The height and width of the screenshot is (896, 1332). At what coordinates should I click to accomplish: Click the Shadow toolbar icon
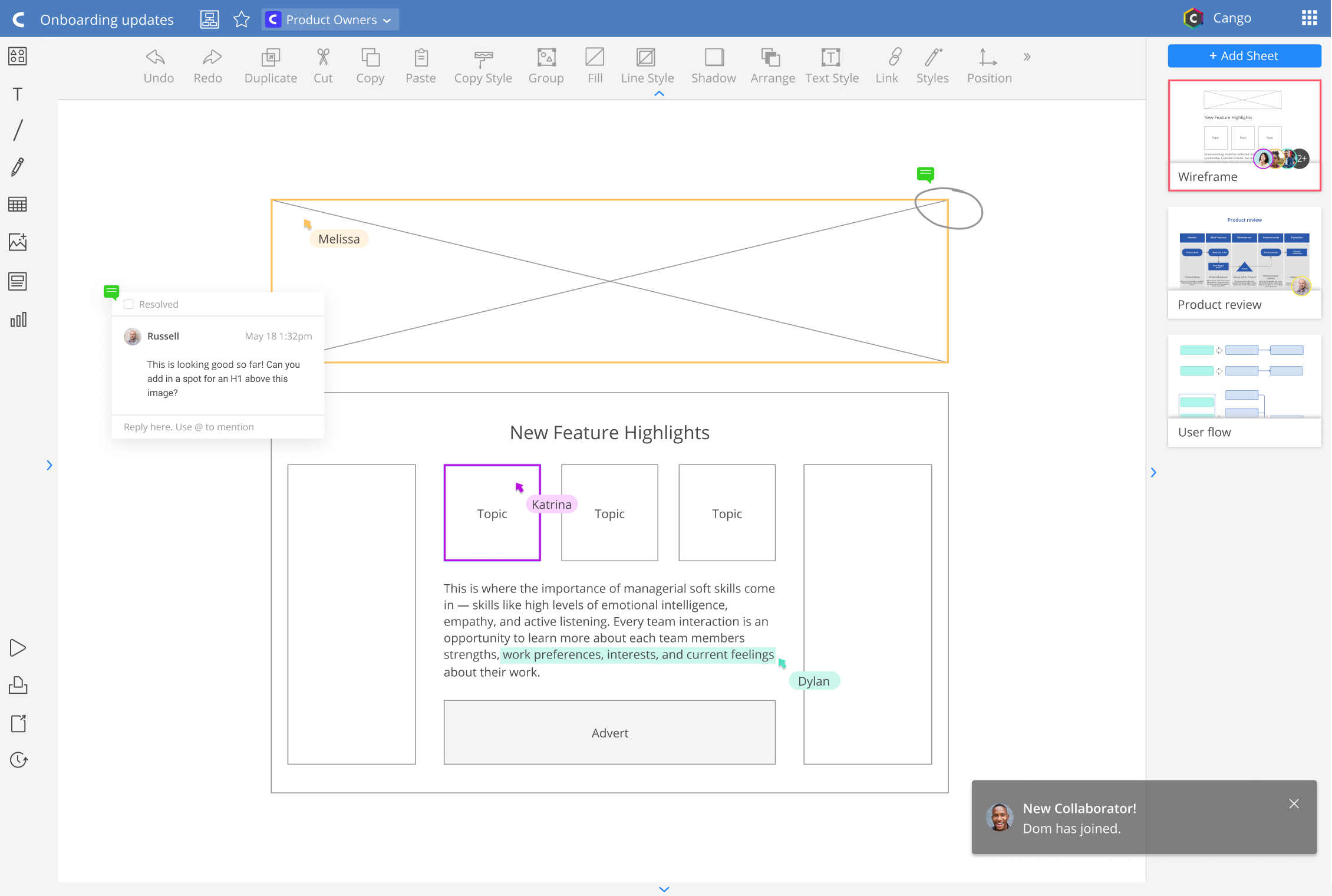point(713,57)
